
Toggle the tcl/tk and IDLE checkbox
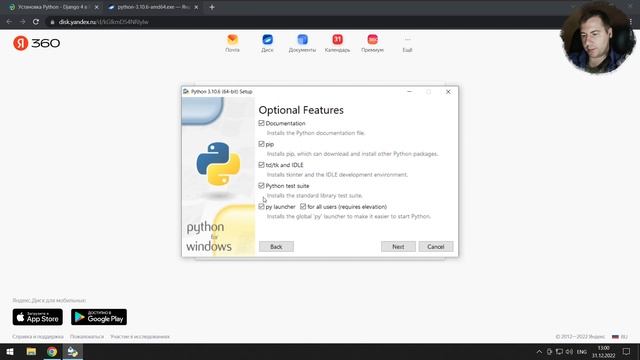click(261, 165)
